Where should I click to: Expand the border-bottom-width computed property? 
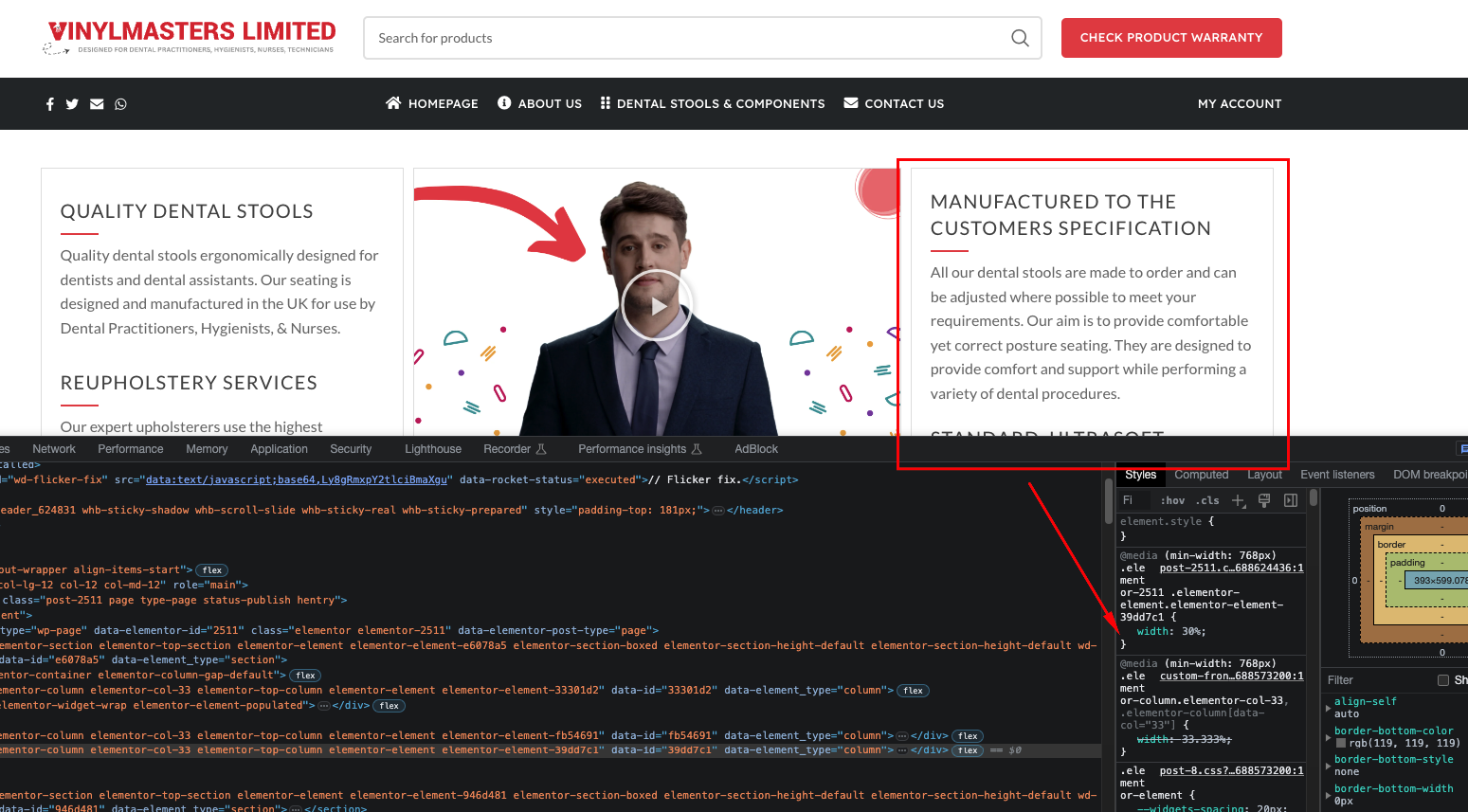click(x=1328, y=795)
